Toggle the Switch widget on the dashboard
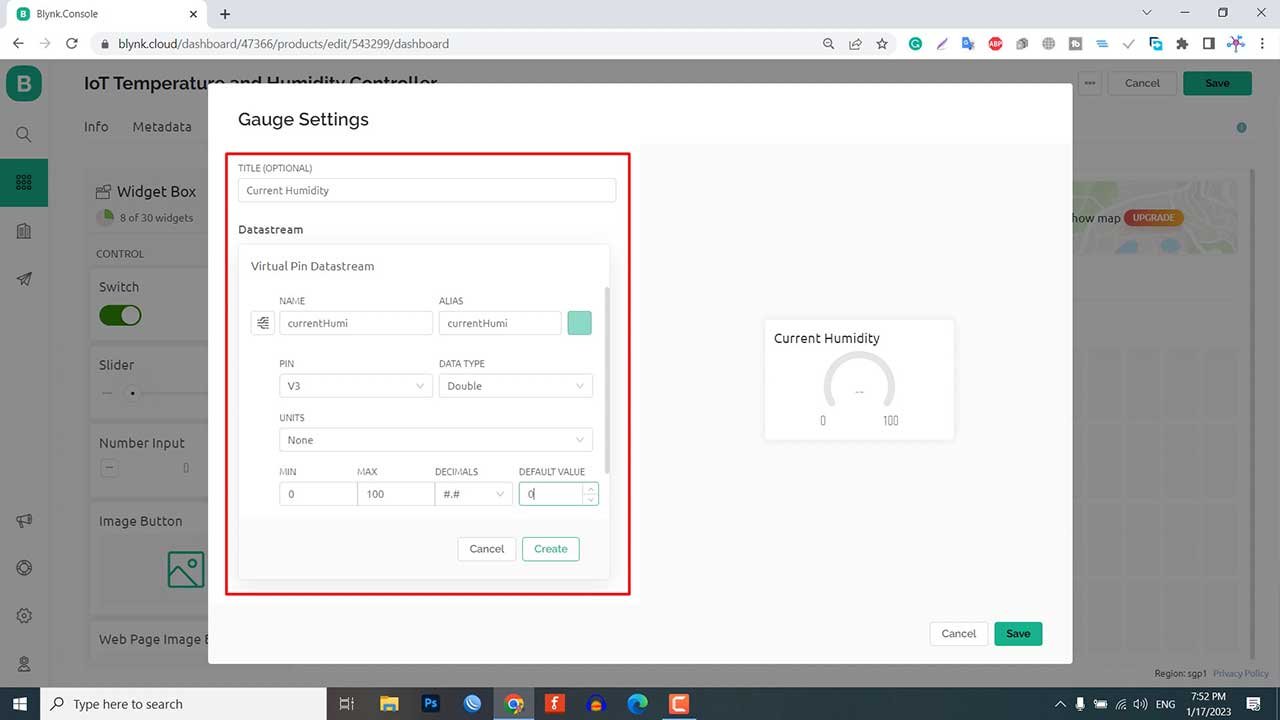 click(x=120, y=315)
